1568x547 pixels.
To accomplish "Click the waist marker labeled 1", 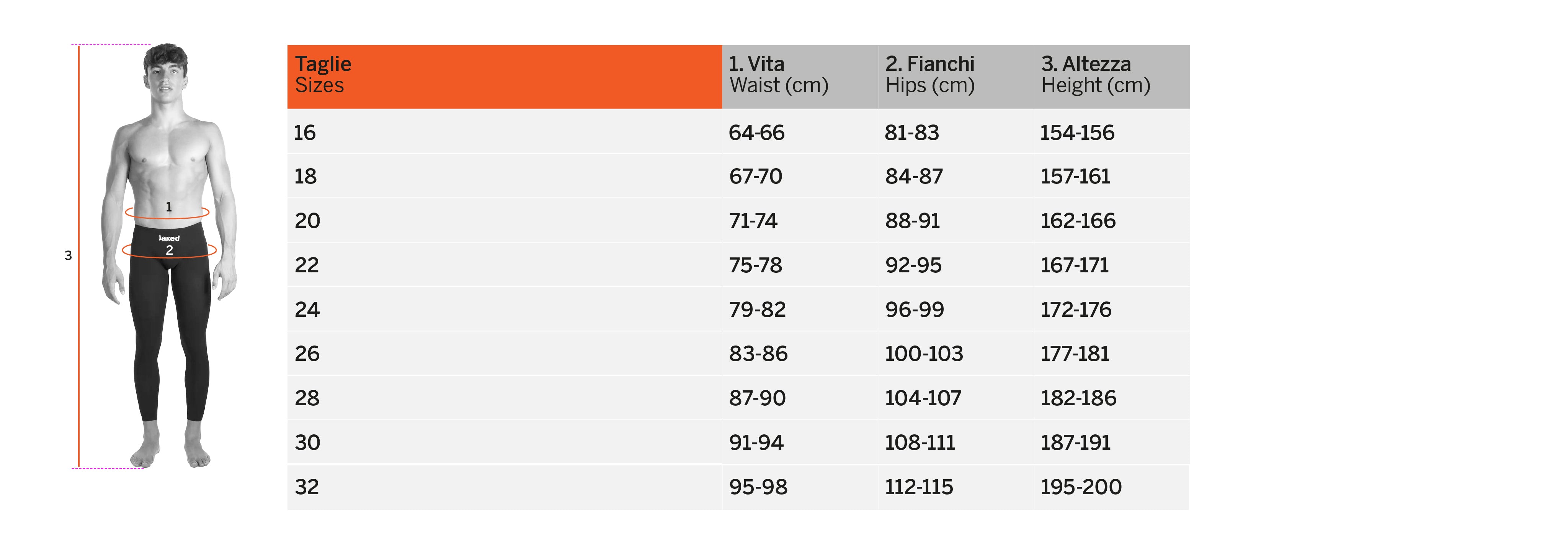I will click(168, 208).
